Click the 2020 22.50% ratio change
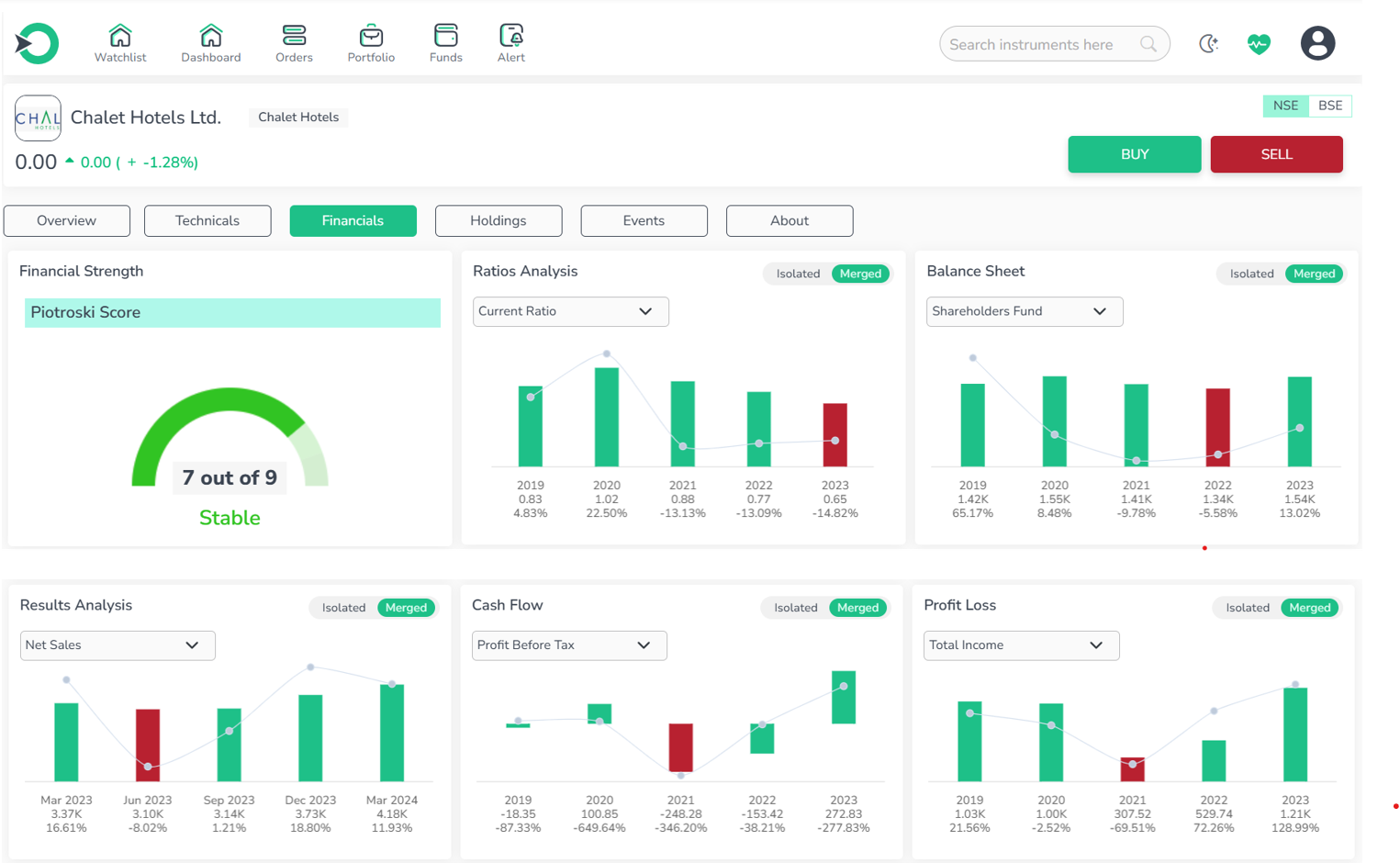Screen dimensions: 1400x863 click(x=607, y=513)
